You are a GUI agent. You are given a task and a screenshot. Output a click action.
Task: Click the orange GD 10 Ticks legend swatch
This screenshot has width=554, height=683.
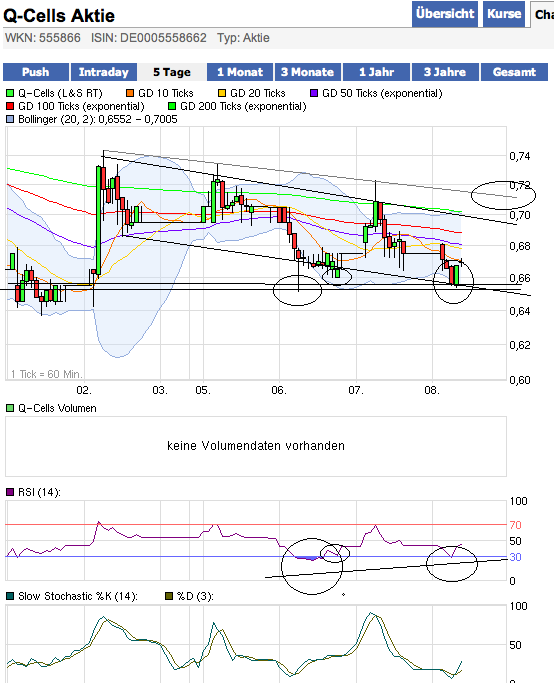pos(130,93)
